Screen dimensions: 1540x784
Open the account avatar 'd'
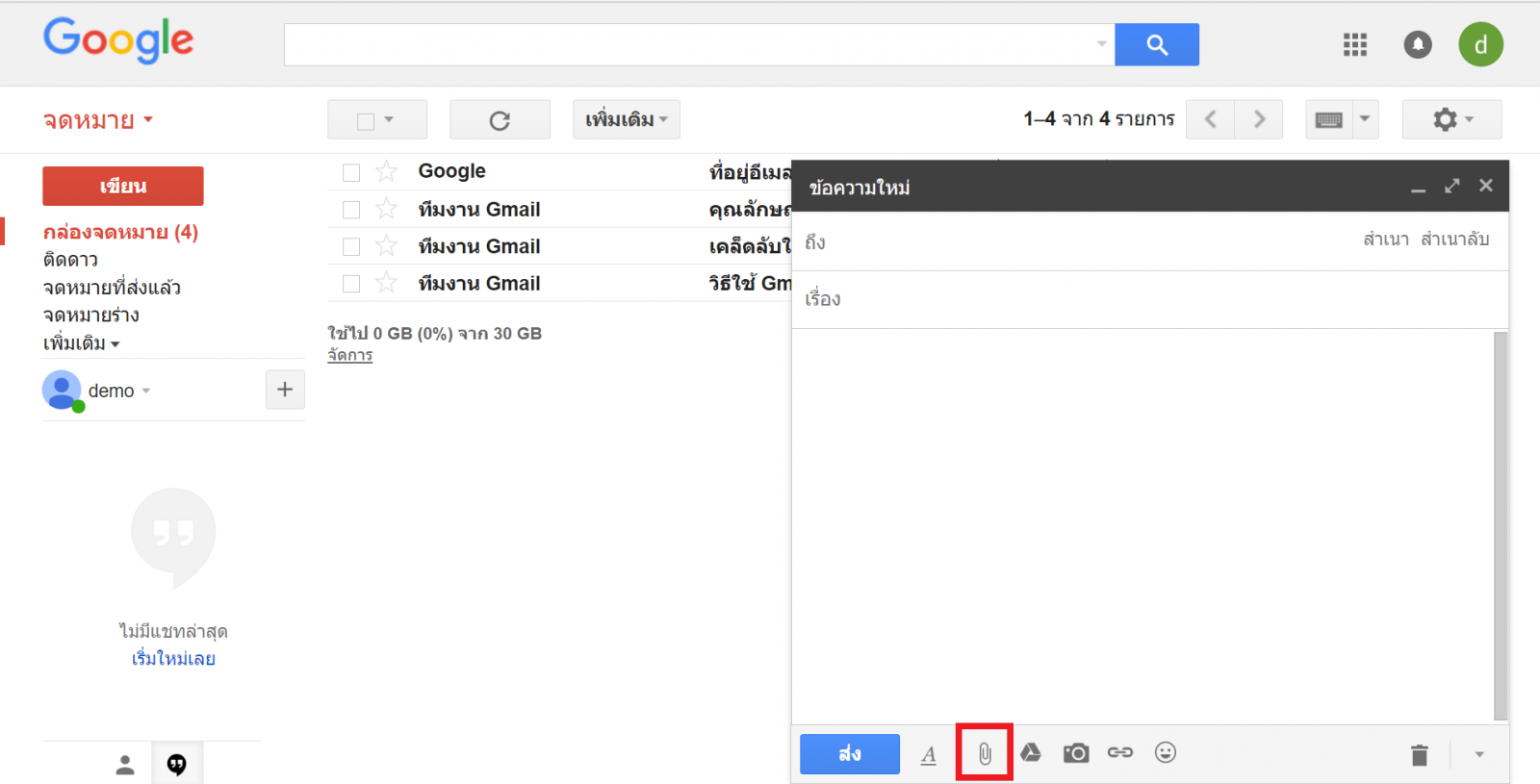(x=1480, y=44)
